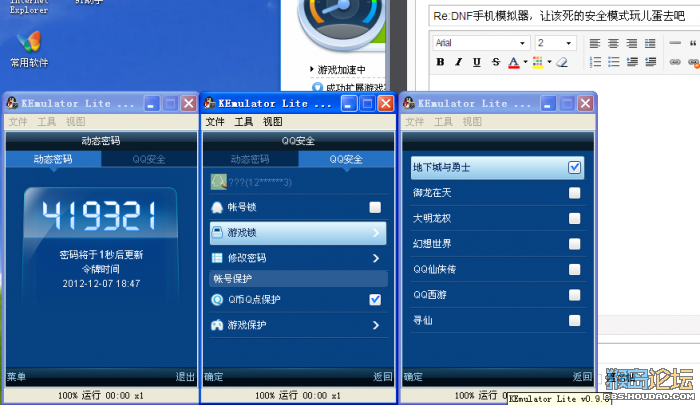Click the gamepad icon beside 游戏保护
This screenshot has width=700, height=405.
pyautogui.click(x=217, y=325)
